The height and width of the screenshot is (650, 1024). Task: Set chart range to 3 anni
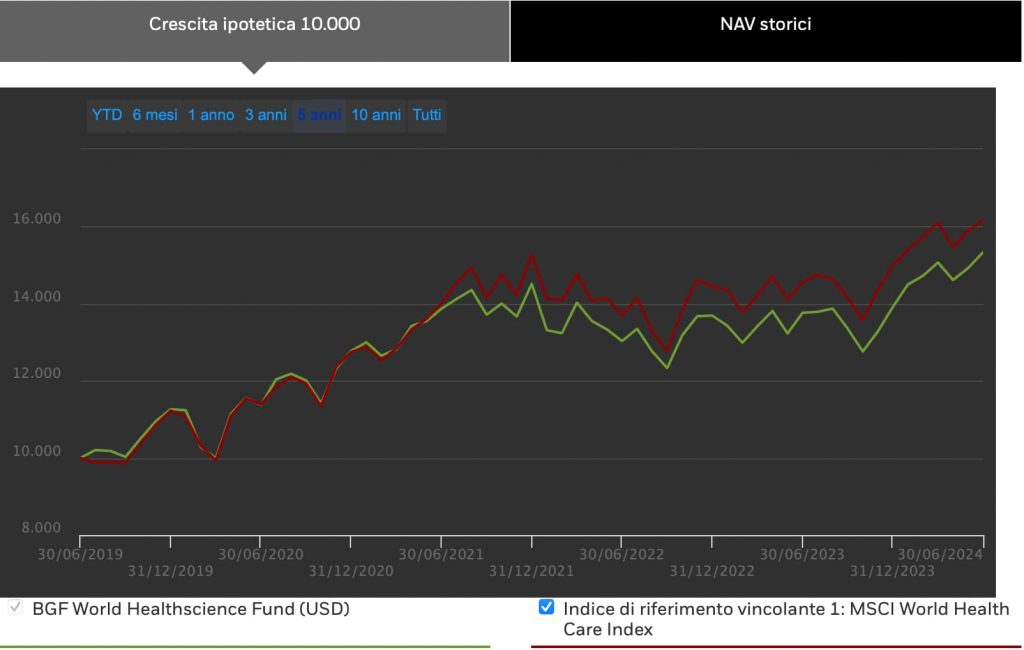coord(266,115)
